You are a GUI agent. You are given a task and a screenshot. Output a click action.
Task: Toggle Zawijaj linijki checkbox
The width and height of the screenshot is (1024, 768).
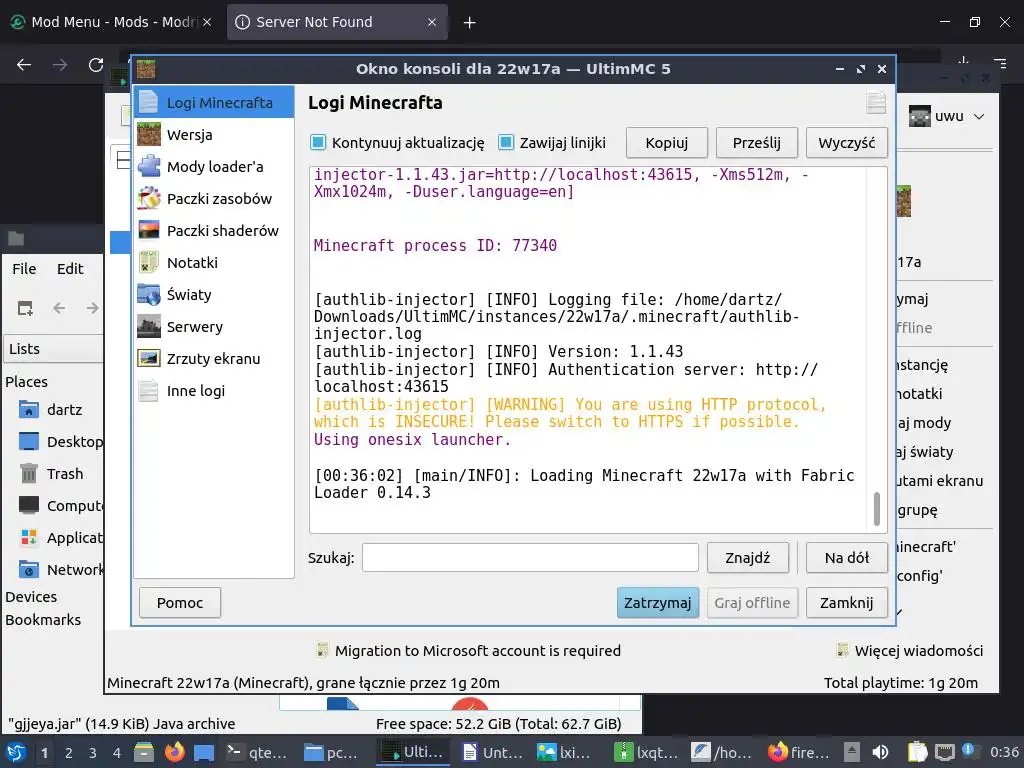click(506, 142)
